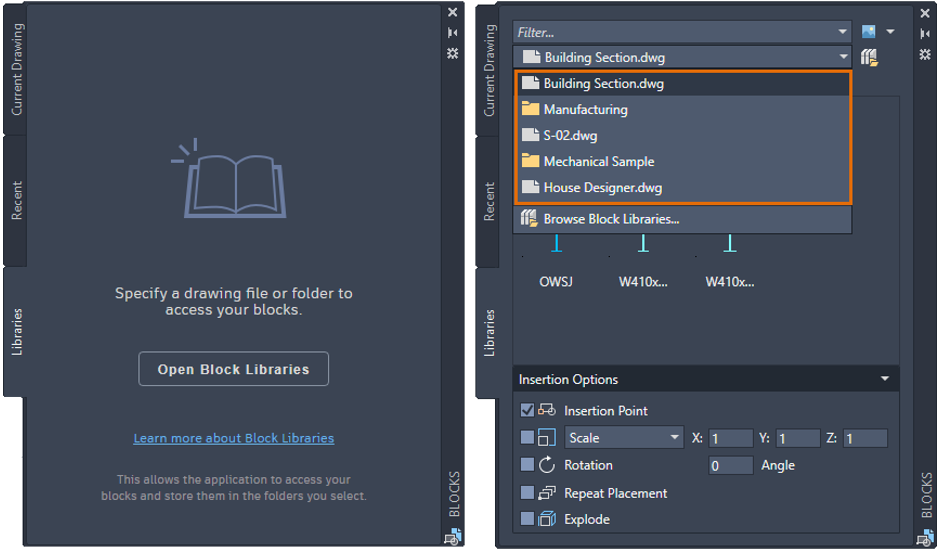Click the thumbnail display options icon

pos(868,32)
